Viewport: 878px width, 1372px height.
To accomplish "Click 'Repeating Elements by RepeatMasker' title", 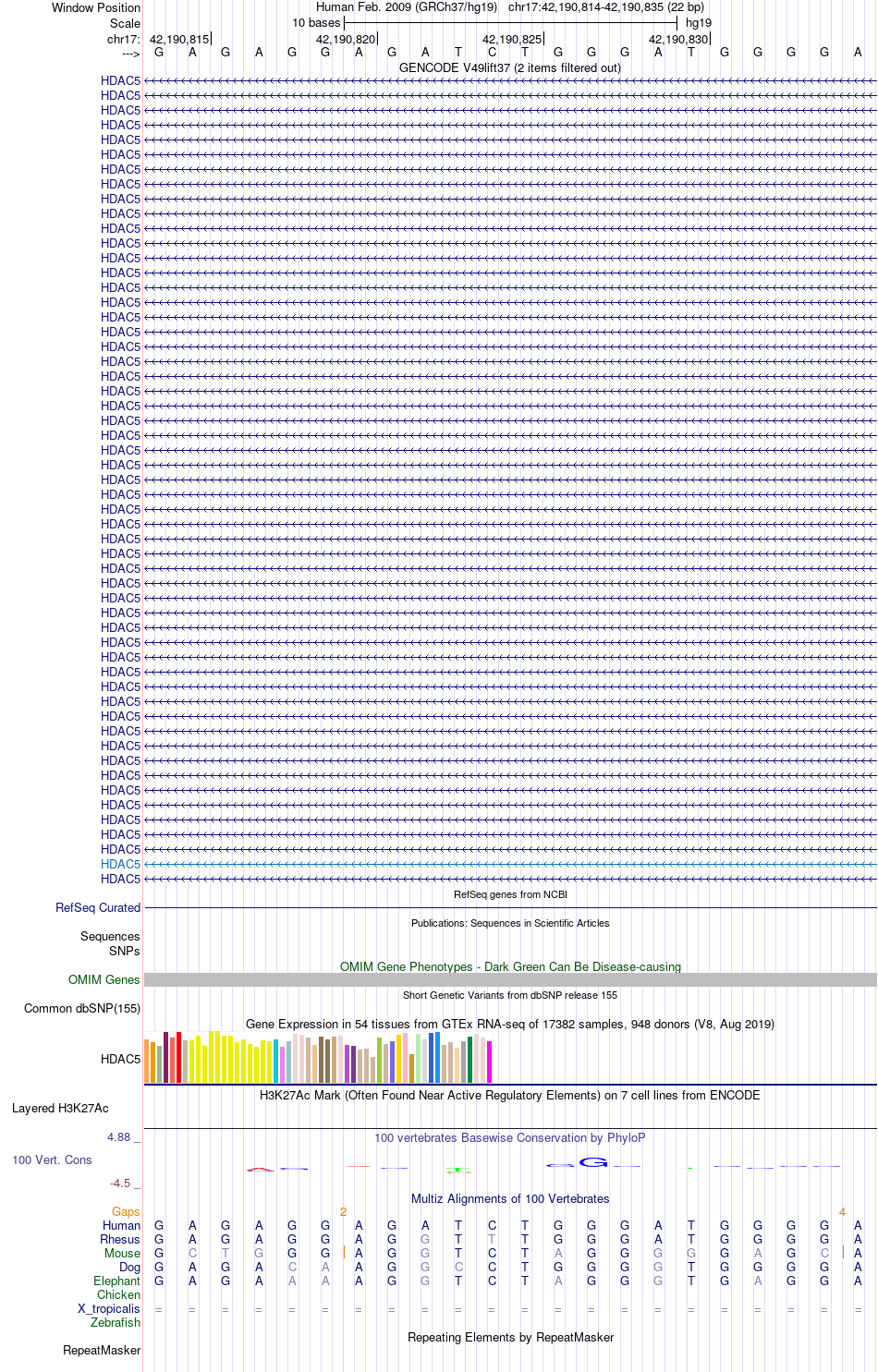I will (x=510, y=1337).
